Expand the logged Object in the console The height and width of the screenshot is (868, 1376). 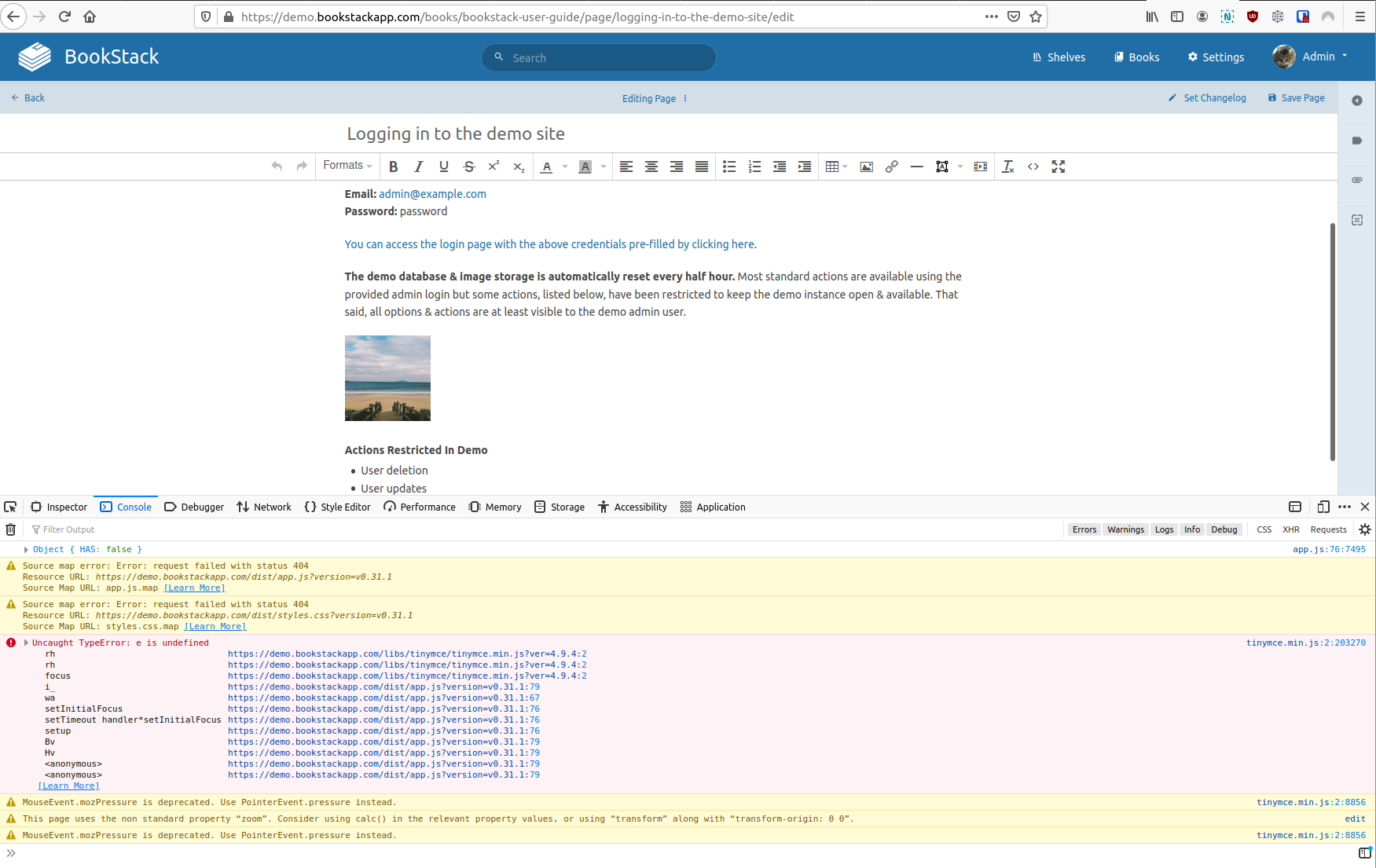coord(24,549)
